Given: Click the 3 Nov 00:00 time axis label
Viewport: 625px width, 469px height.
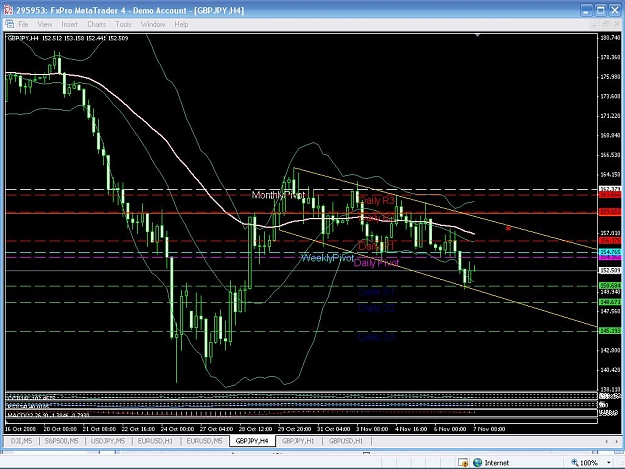Looking at the screenshot, I should click(x=372, y=429).
